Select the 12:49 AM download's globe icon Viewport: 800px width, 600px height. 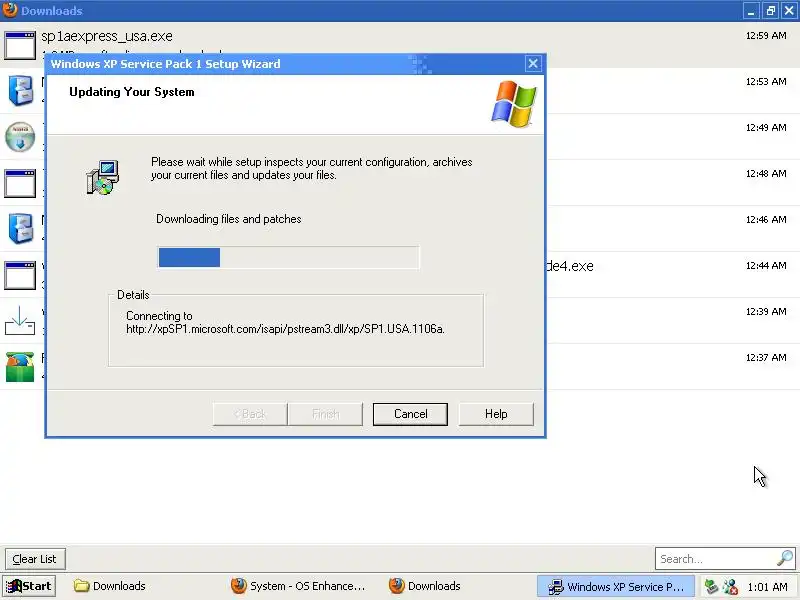coord(20,137)
